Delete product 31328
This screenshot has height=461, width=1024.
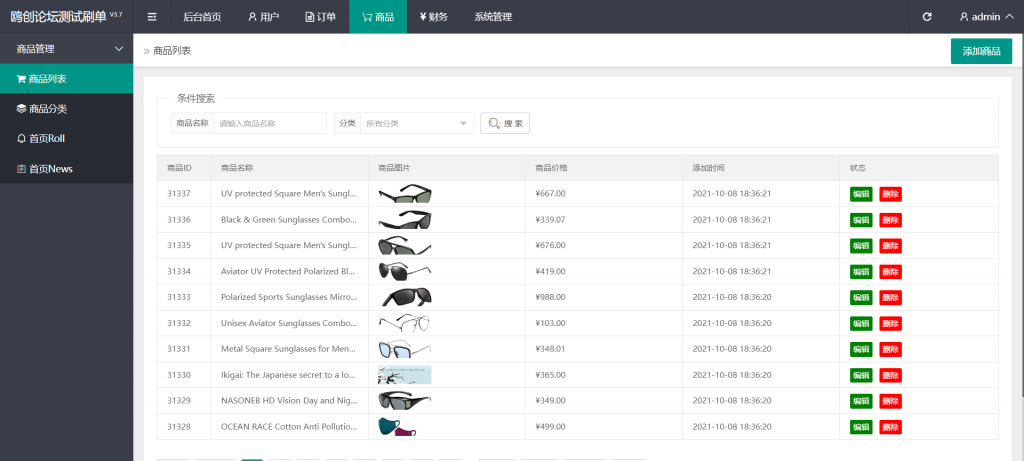[x=890, y=427]
